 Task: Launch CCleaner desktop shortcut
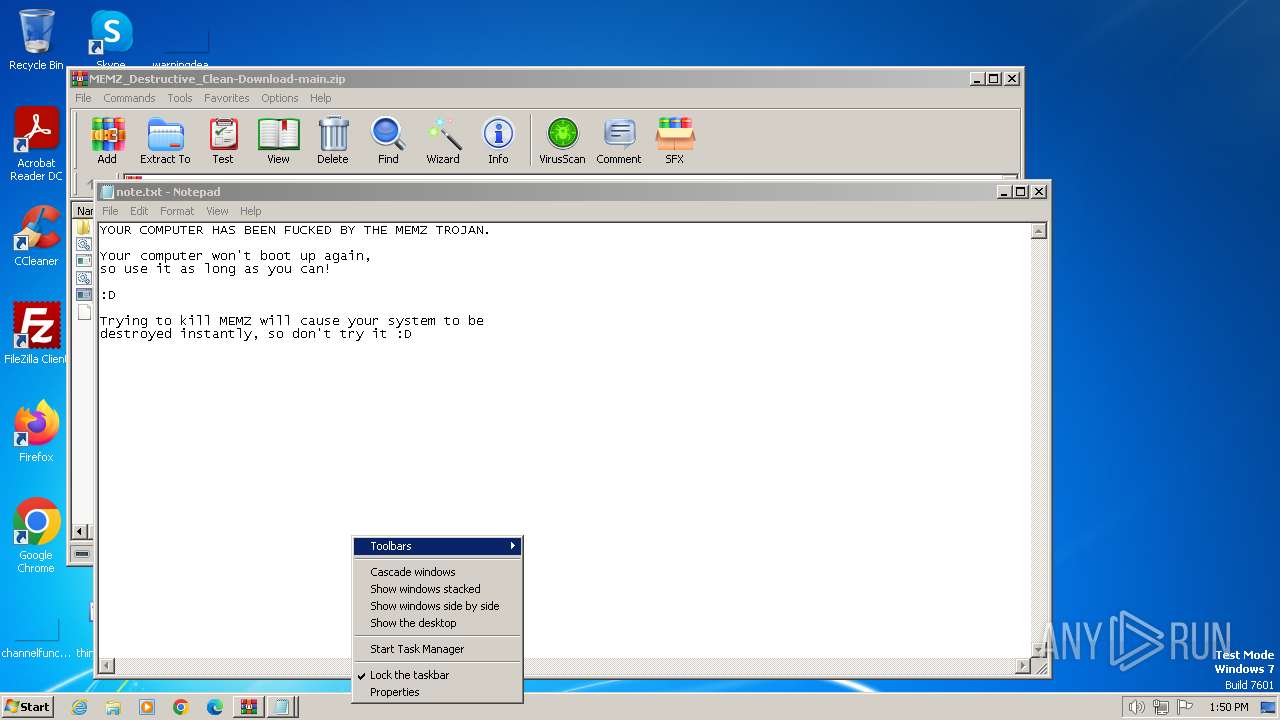[36, 236]
